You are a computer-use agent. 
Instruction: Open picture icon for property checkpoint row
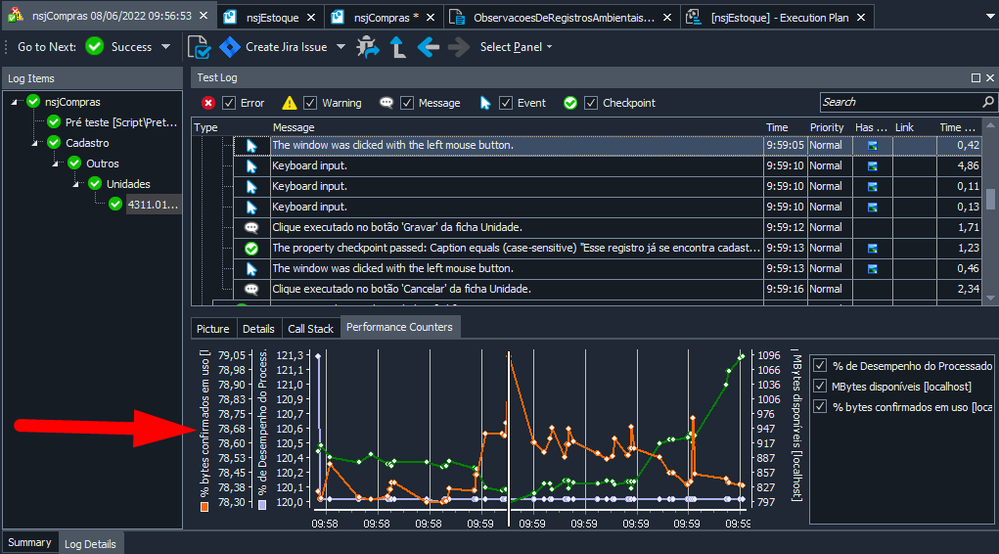pos(872,248)
